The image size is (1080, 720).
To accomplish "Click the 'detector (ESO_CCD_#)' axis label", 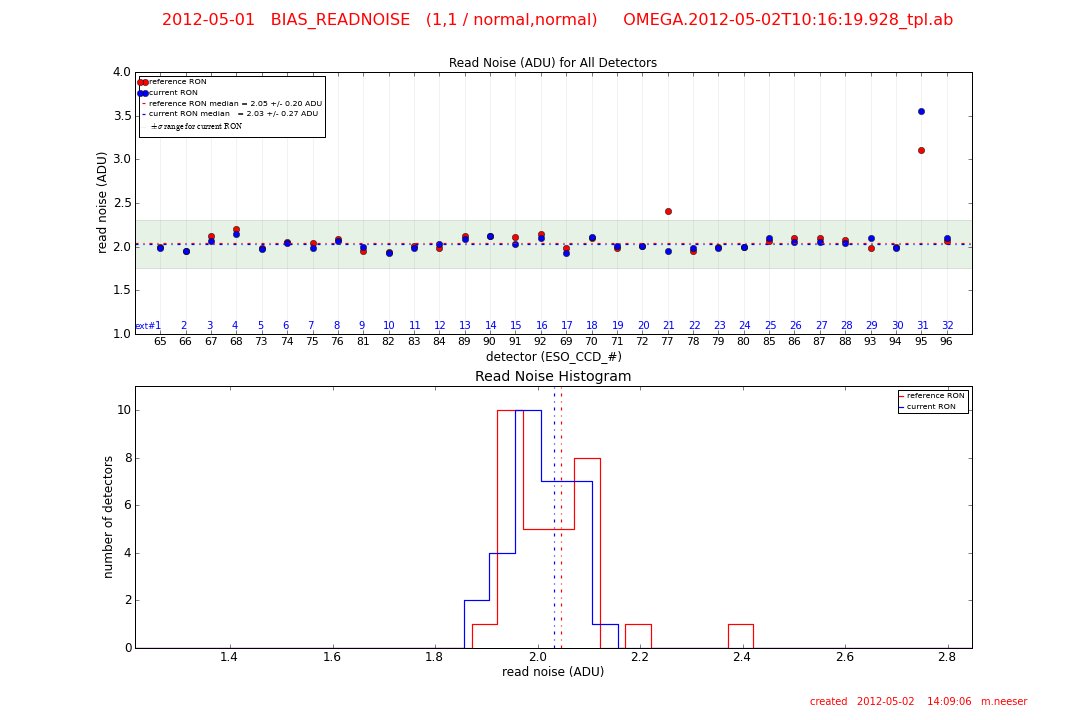I will (553, 357).
